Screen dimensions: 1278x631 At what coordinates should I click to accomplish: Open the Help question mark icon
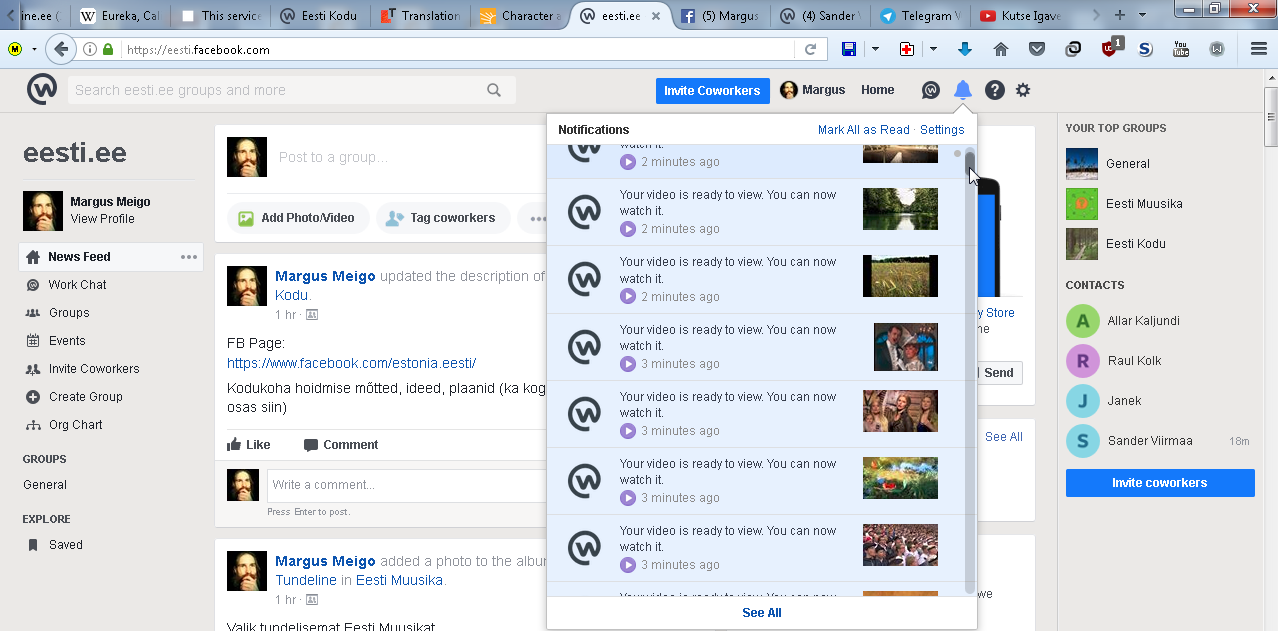tap(994, 90)
